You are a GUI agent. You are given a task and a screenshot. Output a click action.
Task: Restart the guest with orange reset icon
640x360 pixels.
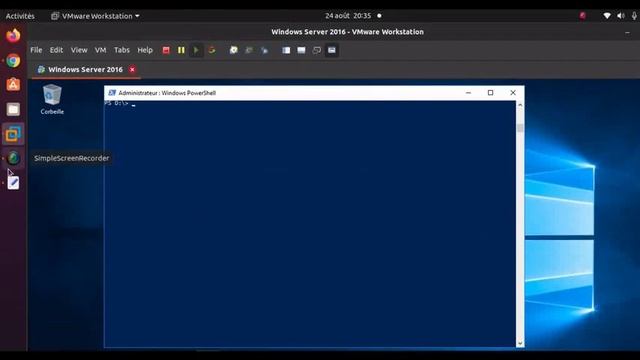coord(211,50)
